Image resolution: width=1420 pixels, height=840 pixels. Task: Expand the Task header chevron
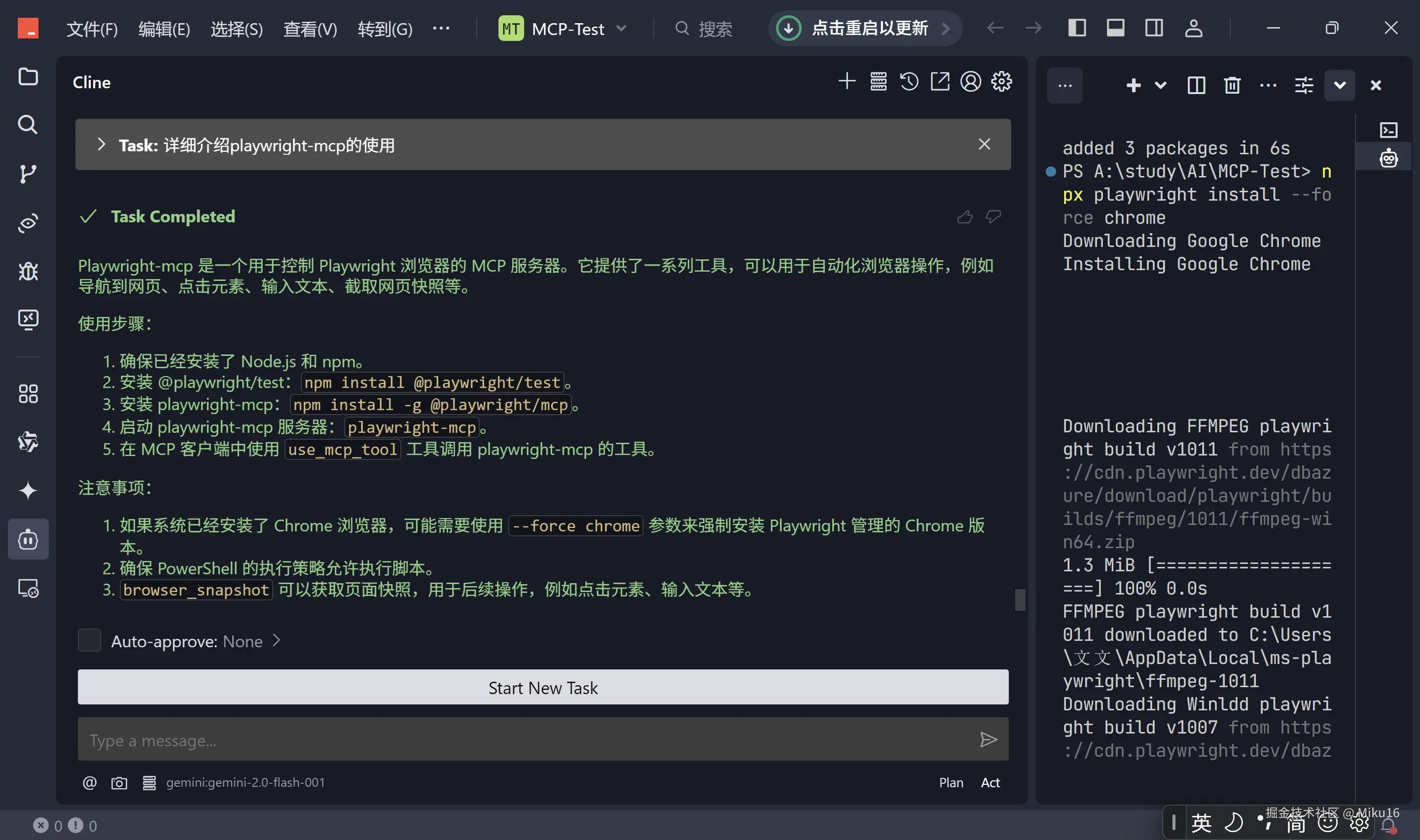click(101, 144)
